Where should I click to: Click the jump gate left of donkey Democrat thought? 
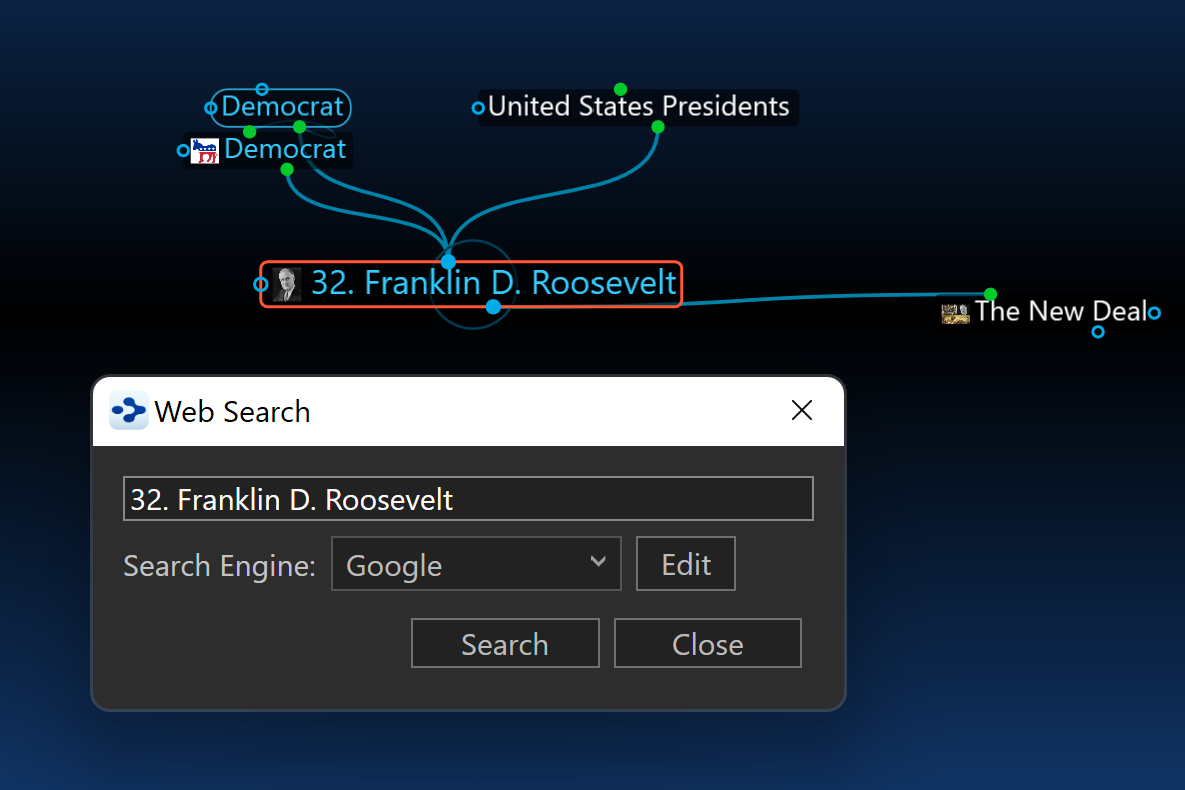point(183,150)
